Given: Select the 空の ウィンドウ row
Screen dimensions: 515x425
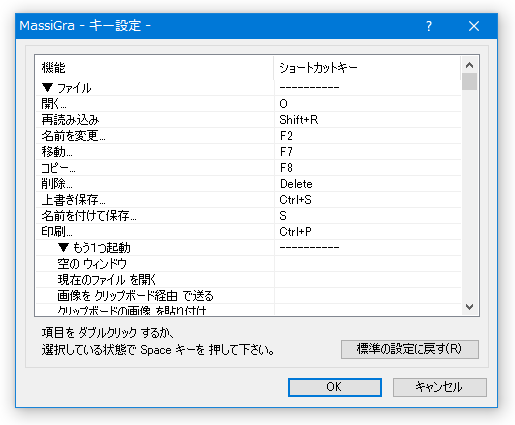Looking at the screenshot, I should pyautogui.click(x=248, y=264).
